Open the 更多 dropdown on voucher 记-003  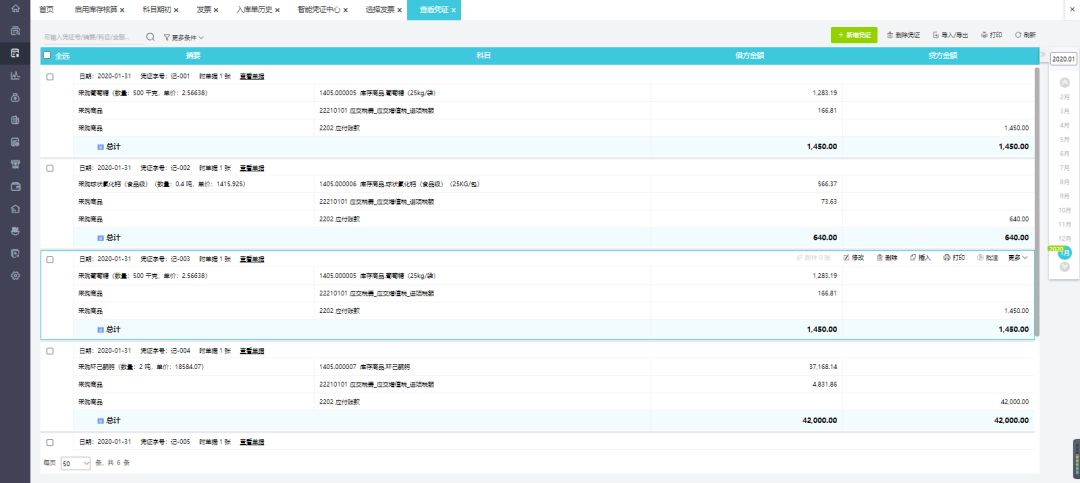(1017, 258)
